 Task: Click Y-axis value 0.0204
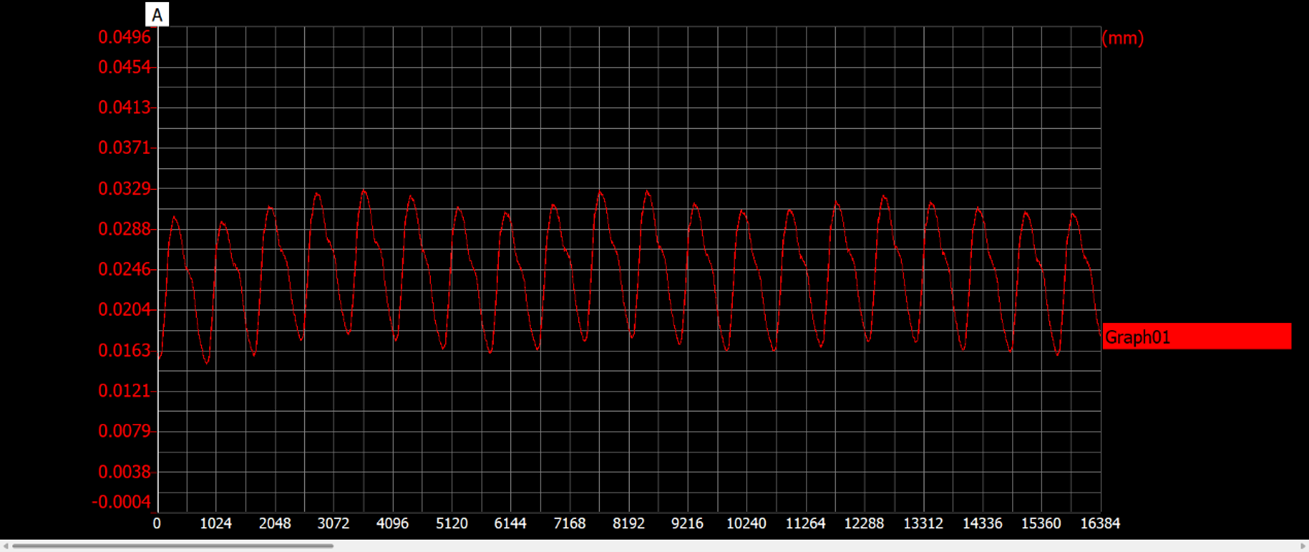[124, 309]
